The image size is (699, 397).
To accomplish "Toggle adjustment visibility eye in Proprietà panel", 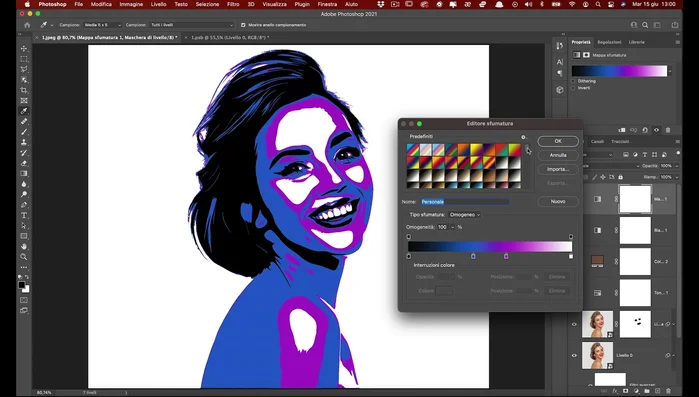I will coord(656,130).
